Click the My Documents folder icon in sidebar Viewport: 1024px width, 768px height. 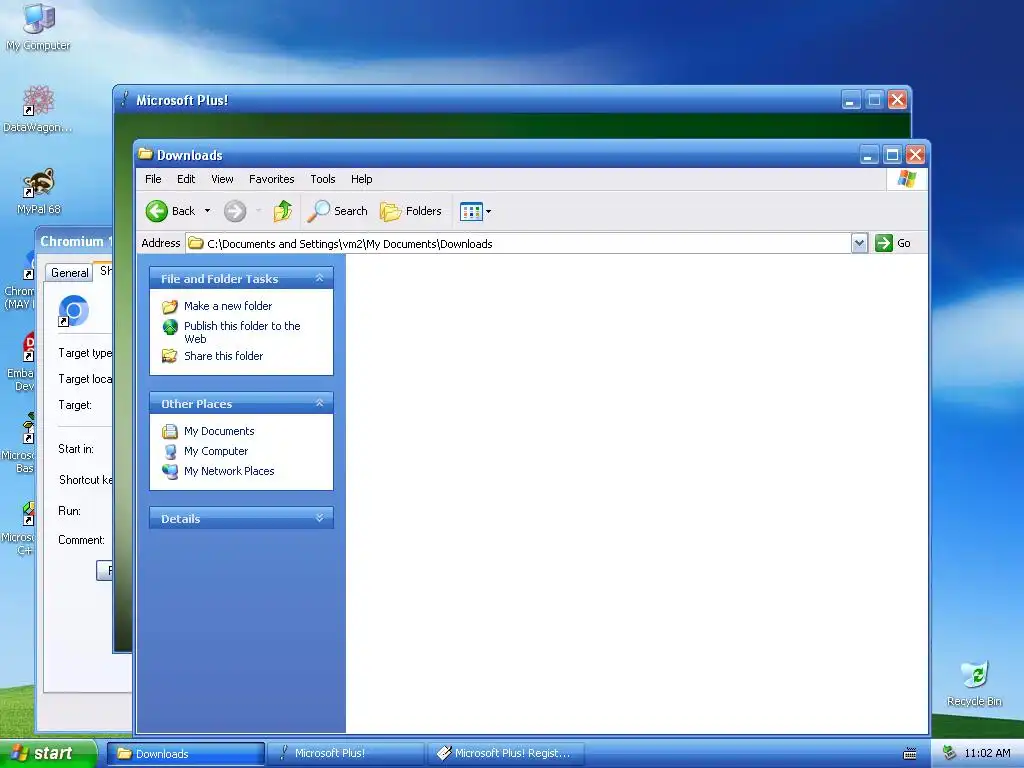click(x=170, y=431)
